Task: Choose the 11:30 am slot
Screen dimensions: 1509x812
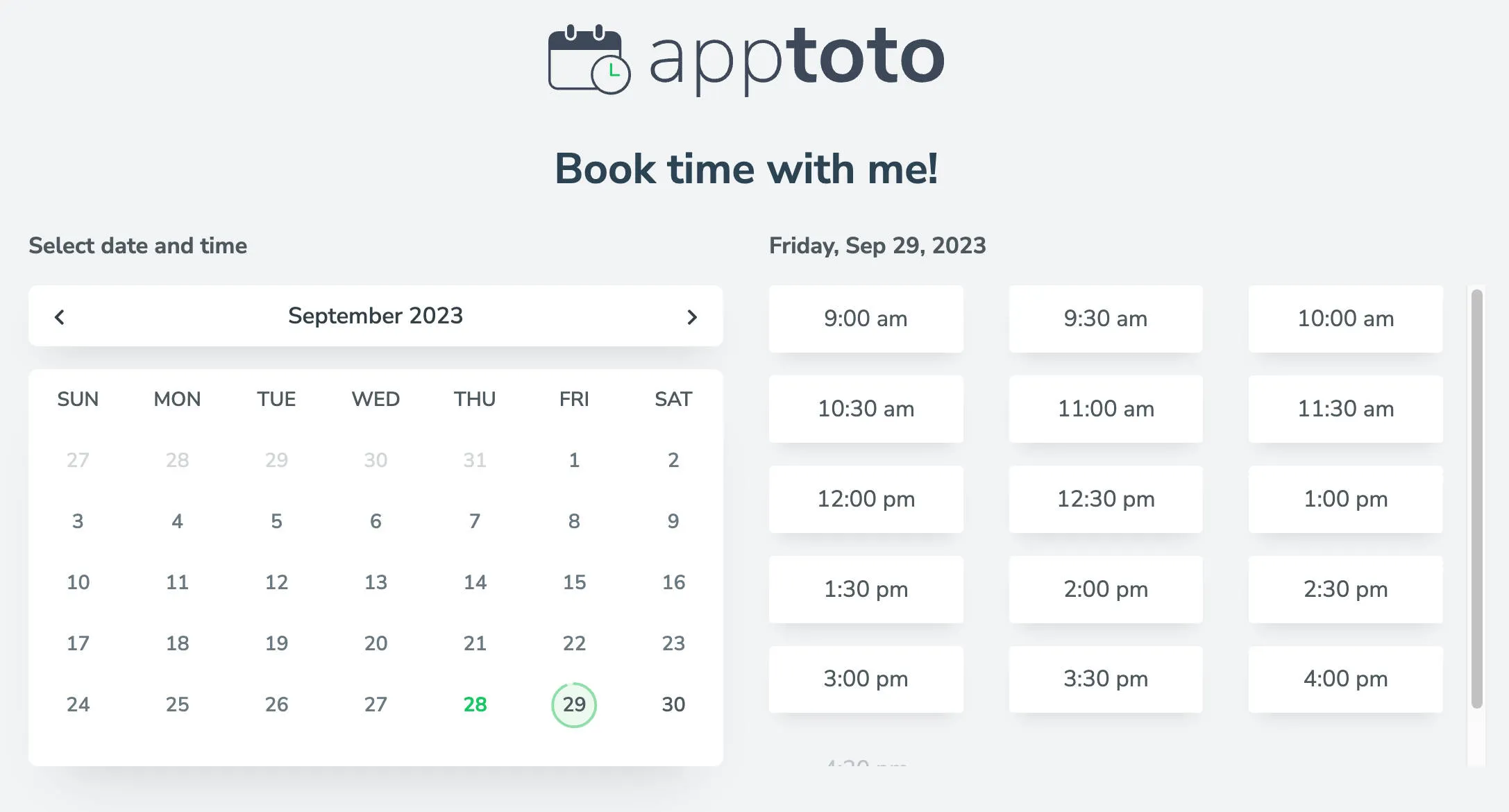Action: click(1345, 409)
